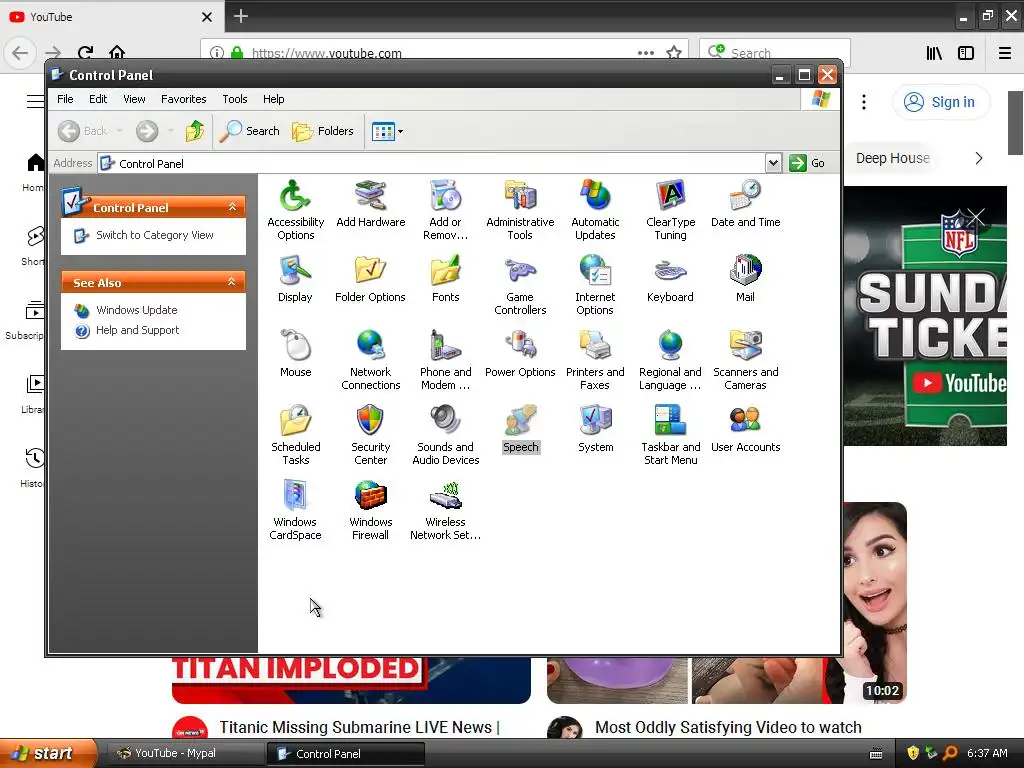Open Administrative Tools icon
Screen dimensions: 1024x768
coord(520,210)
